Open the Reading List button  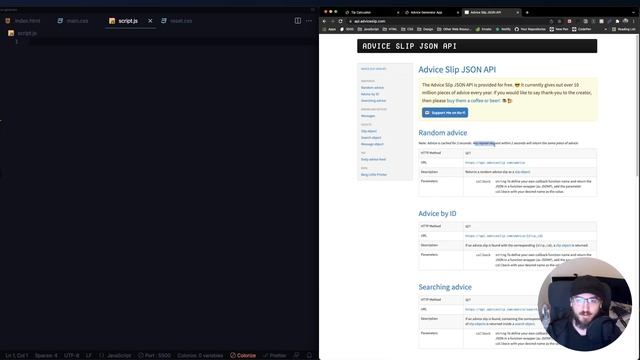point(623,29)
